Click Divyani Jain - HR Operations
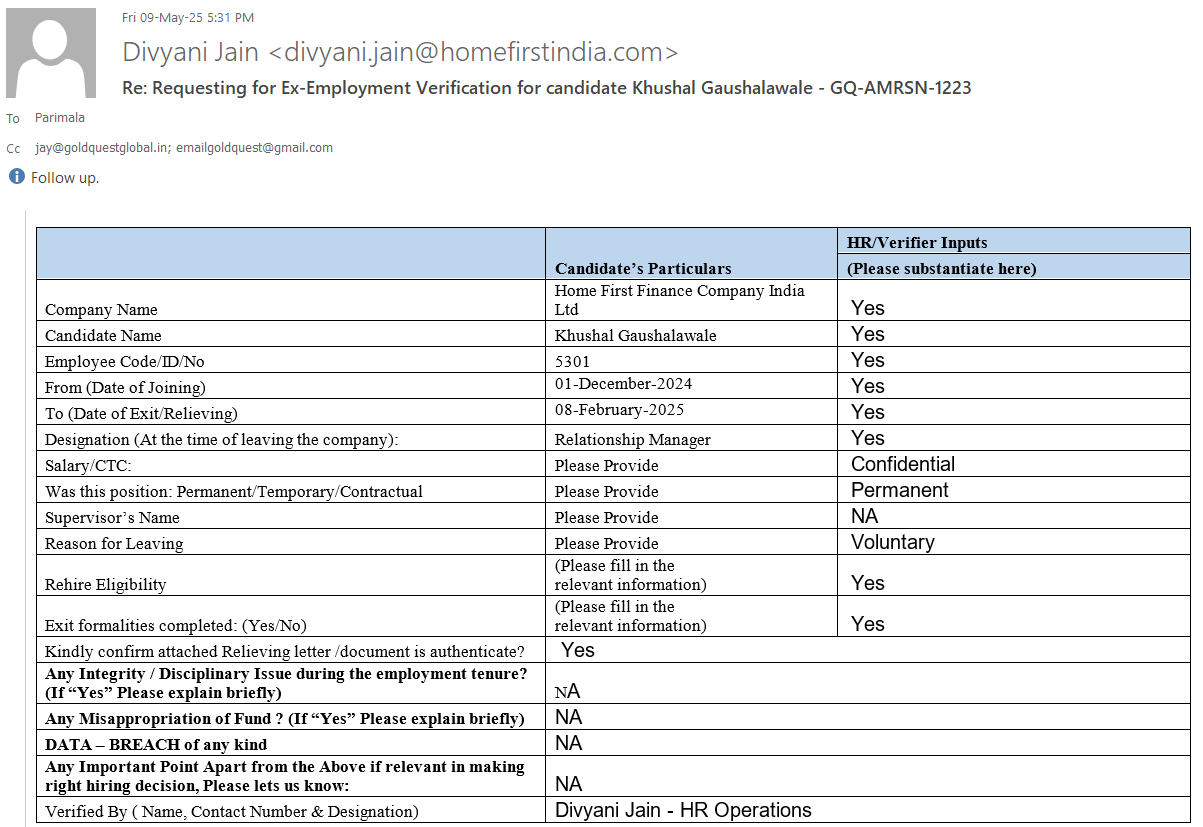This screenshot has height=827, width=1203. pos(684,810)
